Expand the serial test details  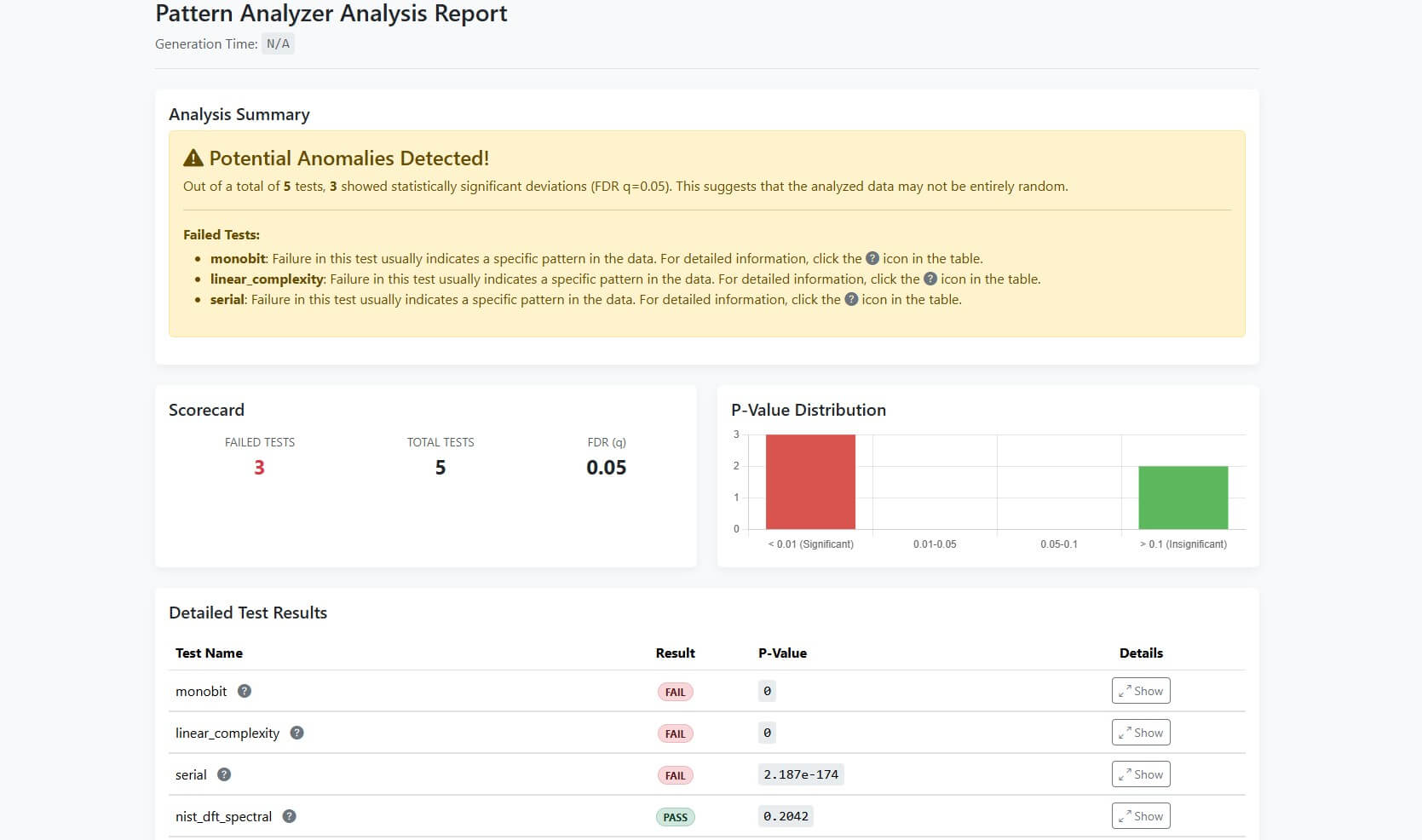pyautogui.click(x=1140, y=774)
